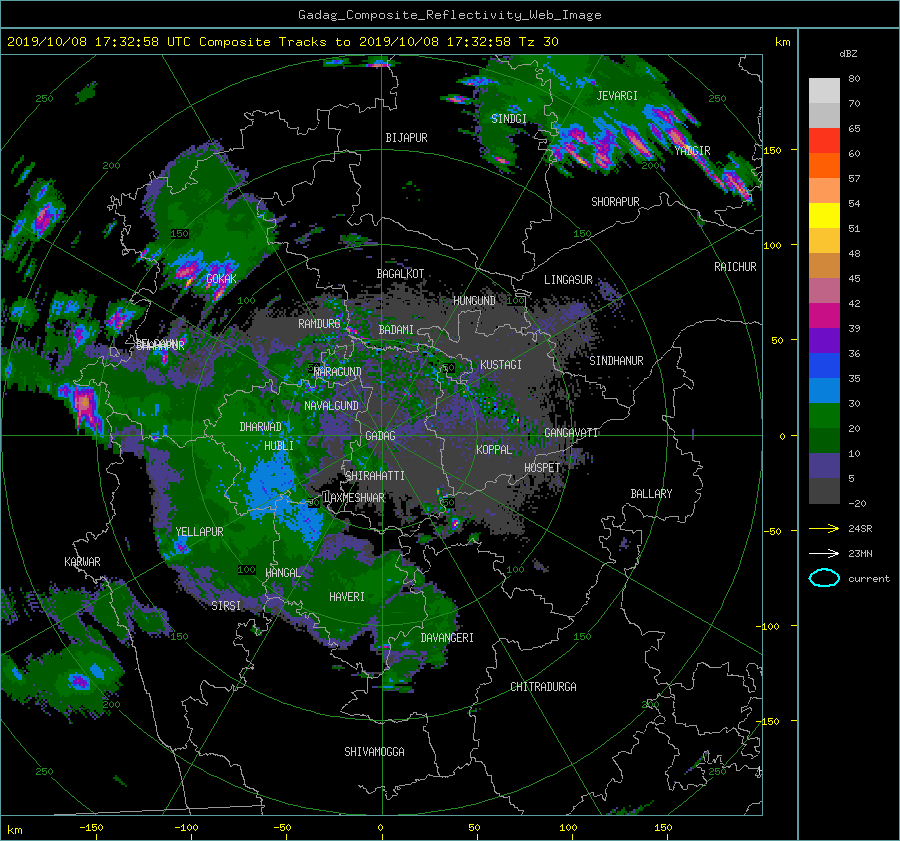This screenshot has width=900, height=841.
Task: Click the GOKAK city label
Action: pos(221,279)
